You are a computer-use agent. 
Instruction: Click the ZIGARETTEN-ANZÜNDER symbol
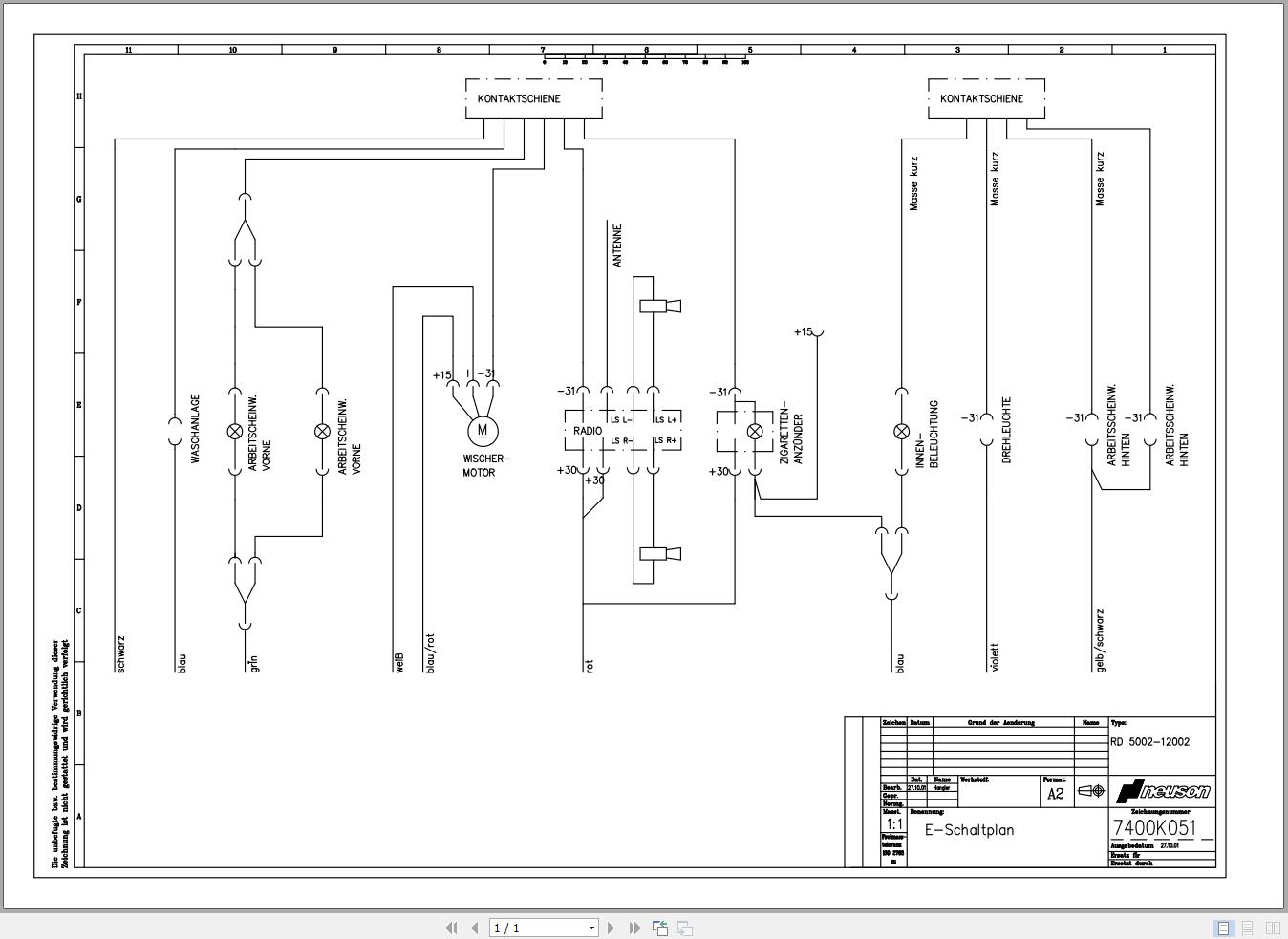(x=754, y=430)
